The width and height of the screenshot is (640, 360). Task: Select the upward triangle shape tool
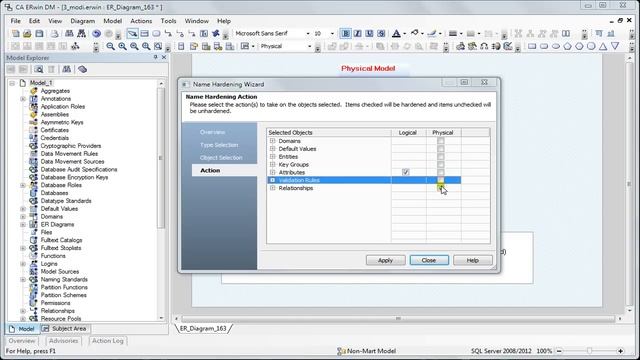click(x=603, y=47)
